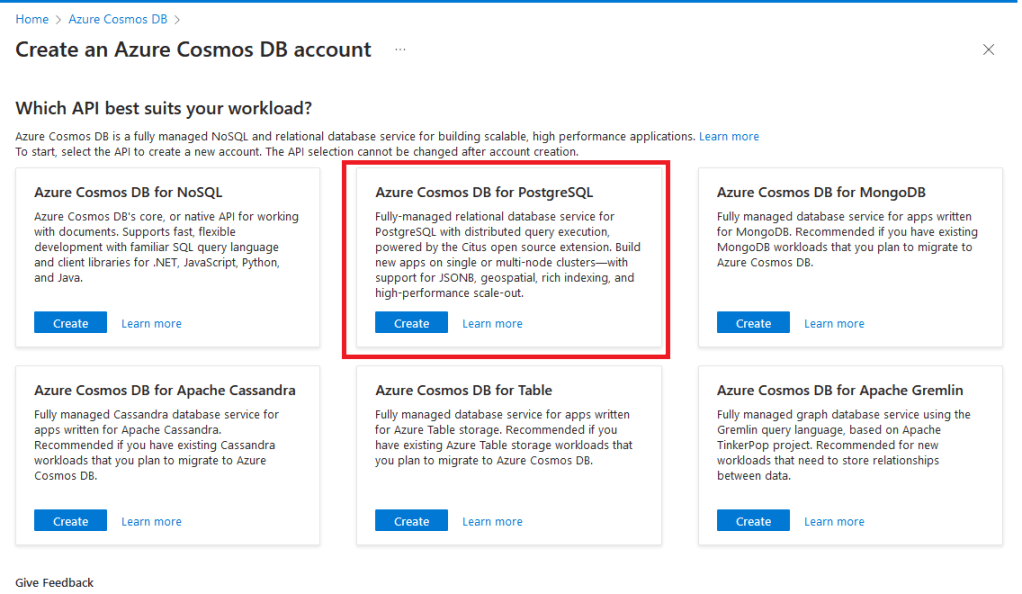Click the page title Create an Azure Cosmos DB account
Screen dimensions: 1022x594
pyautogui.click(x=194, y=50)
